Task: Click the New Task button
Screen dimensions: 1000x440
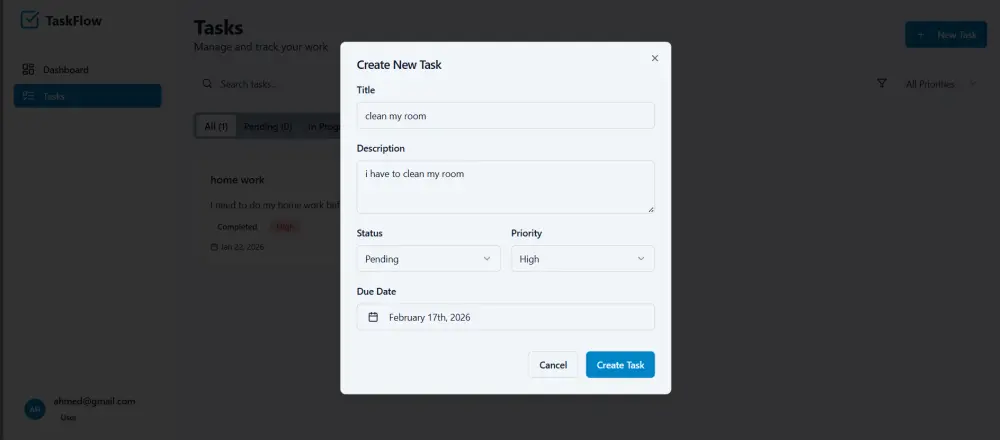Action: click(946, 34)
